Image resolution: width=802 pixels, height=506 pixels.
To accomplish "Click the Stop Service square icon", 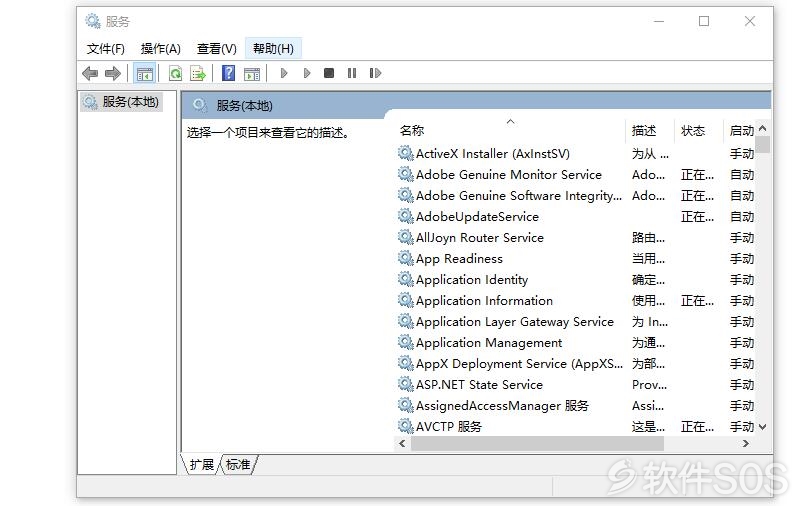I will click(x=329, y=73).
